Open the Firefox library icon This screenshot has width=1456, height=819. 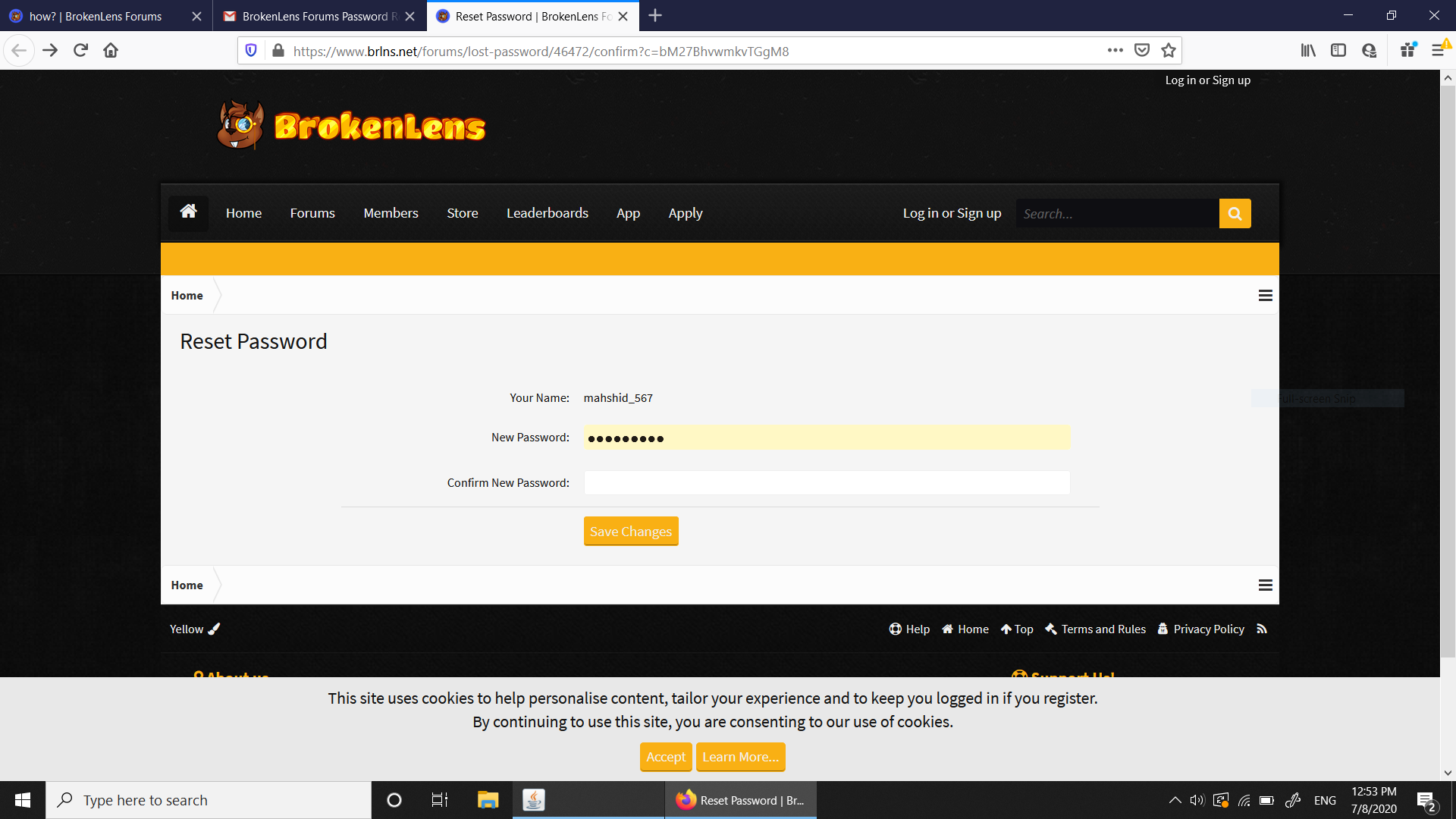tap(1308, 51)
